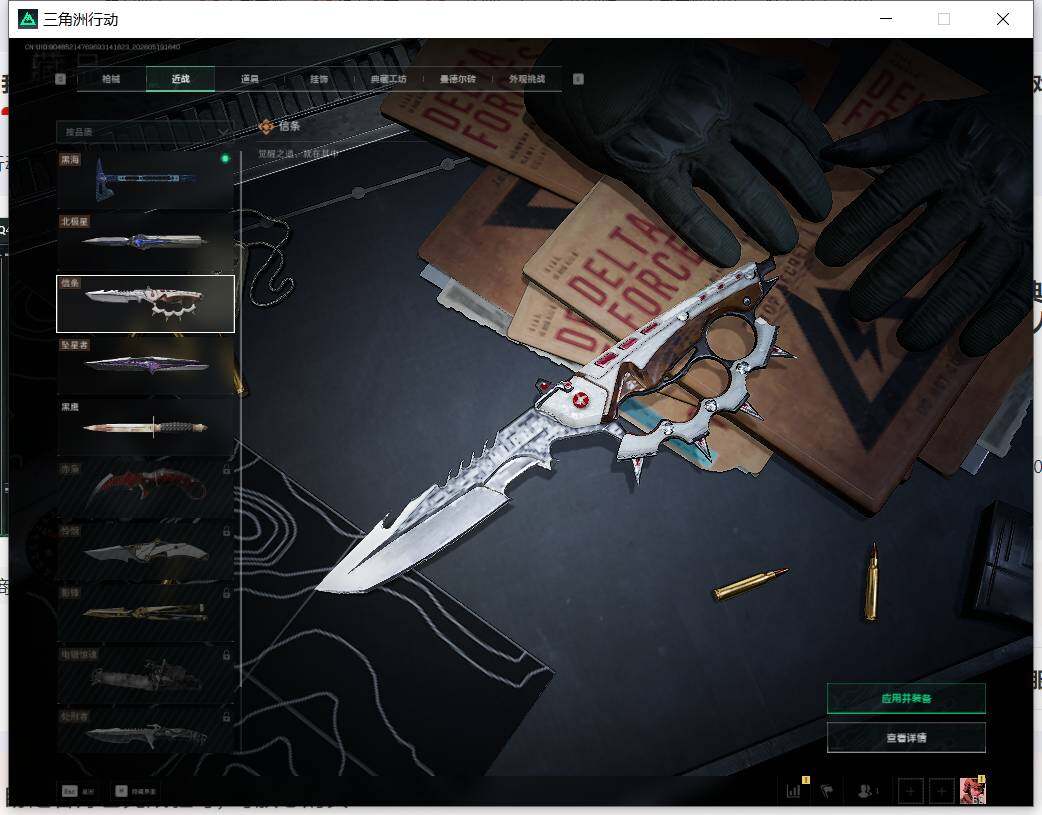The image size is (1042, 815).
Task: Switch to the 枪械 tab
Action: (x=111, y=79)
